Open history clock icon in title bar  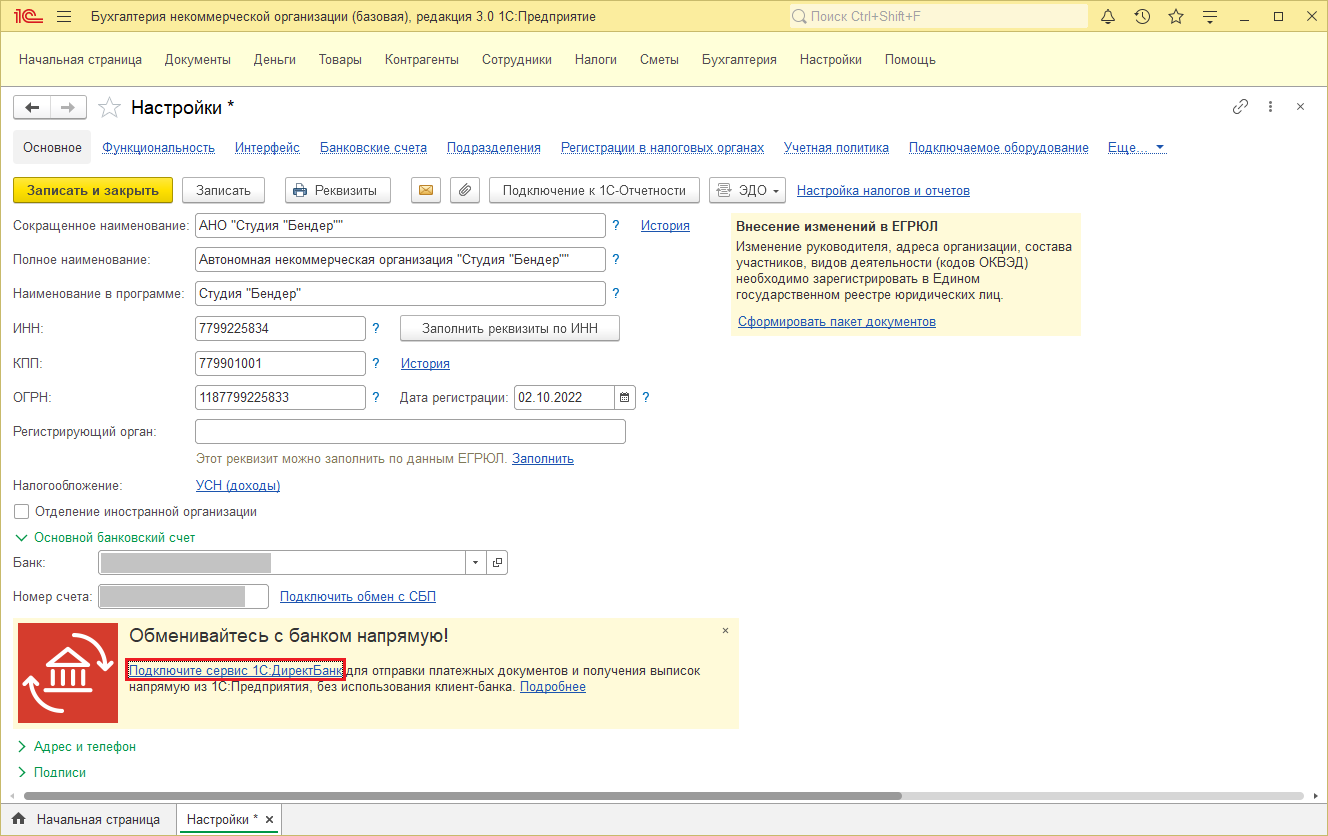tap(1142, 17)
